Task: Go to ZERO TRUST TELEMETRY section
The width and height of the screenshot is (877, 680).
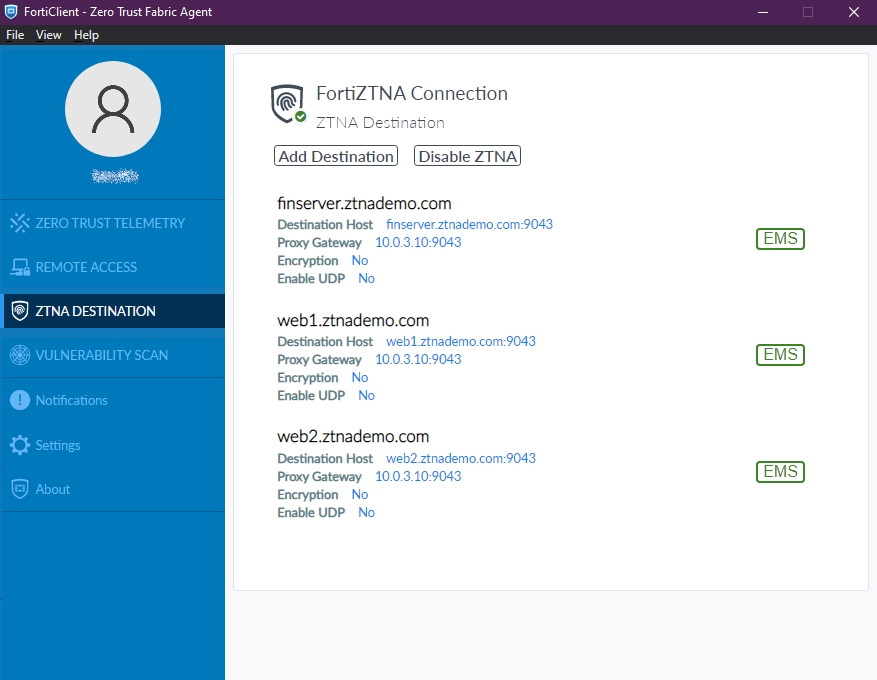Action: point(112,223)
